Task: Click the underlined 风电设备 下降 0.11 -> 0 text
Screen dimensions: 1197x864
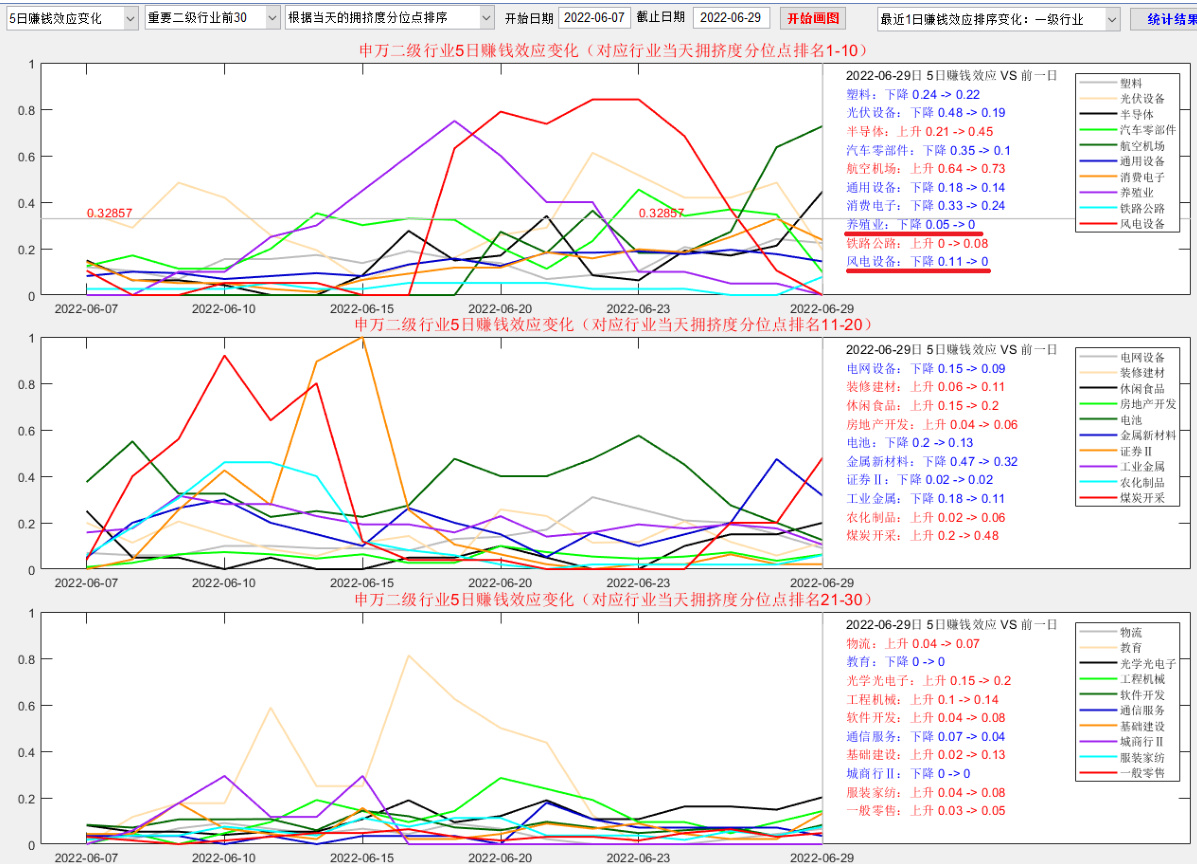Action: [x=917, y=262]
